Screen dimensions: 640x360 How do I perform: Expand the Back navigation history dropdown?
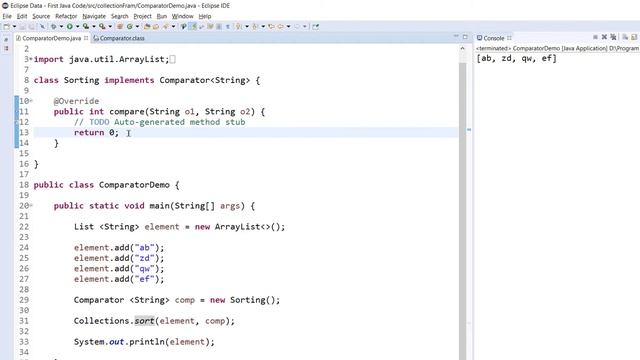(x=289, y=27)
